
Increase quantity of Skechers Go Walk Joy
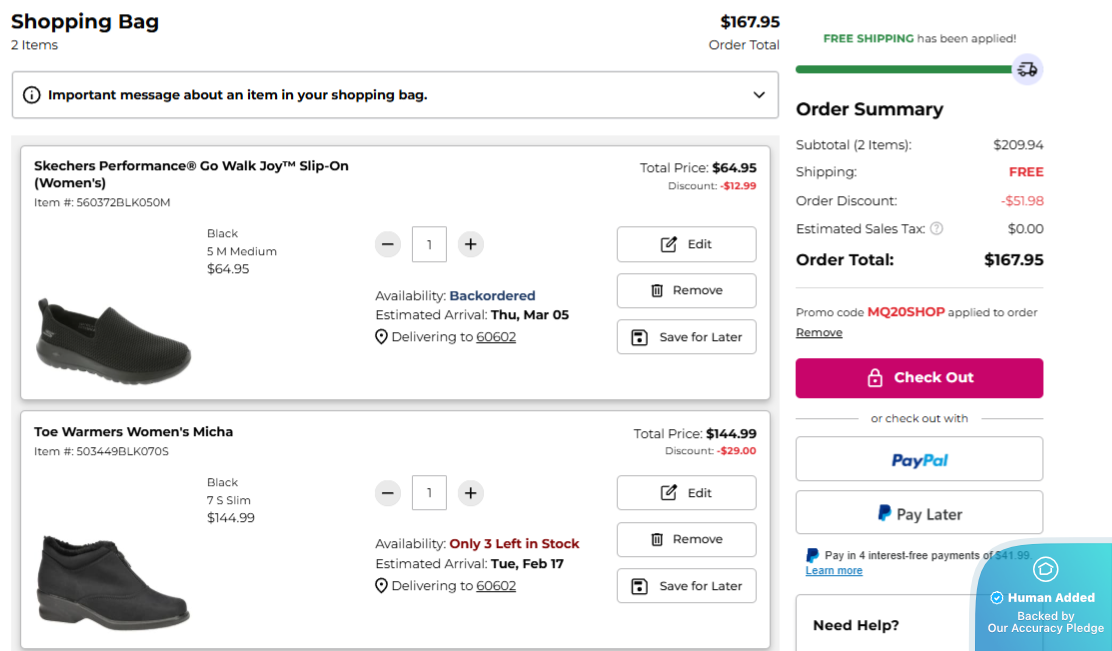coord(471,244)
